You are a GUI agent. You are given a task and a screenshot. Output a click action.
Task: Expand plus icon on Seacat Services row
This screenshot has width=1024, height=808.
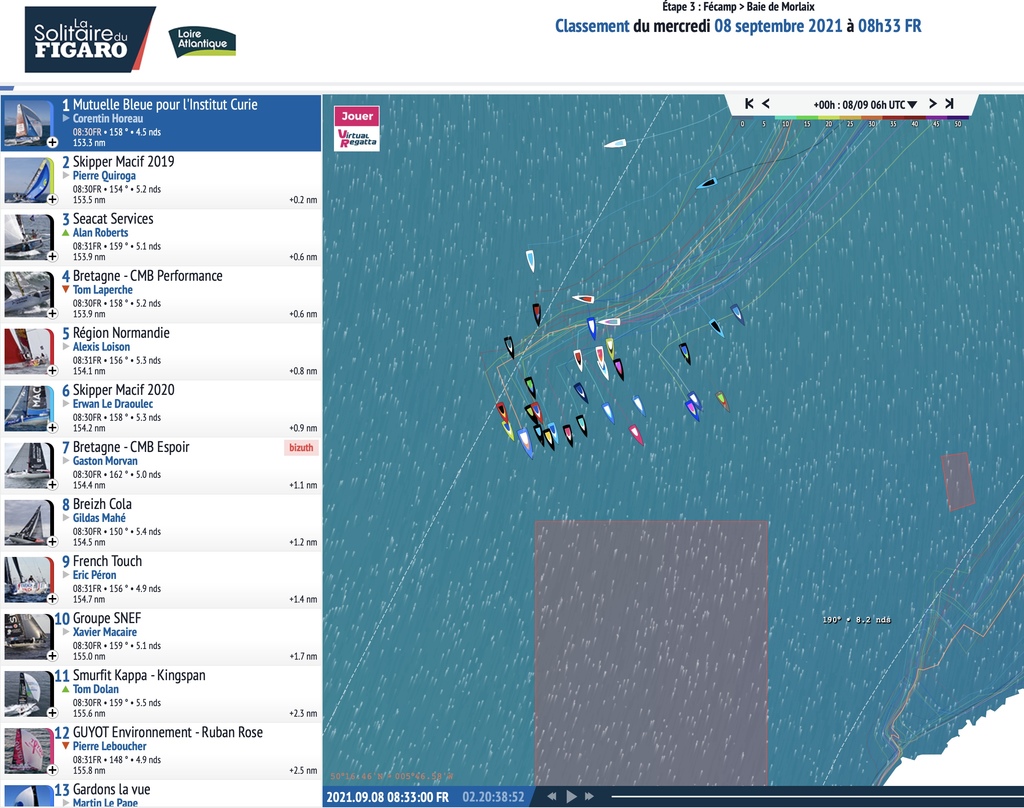(x=52, y=256)
